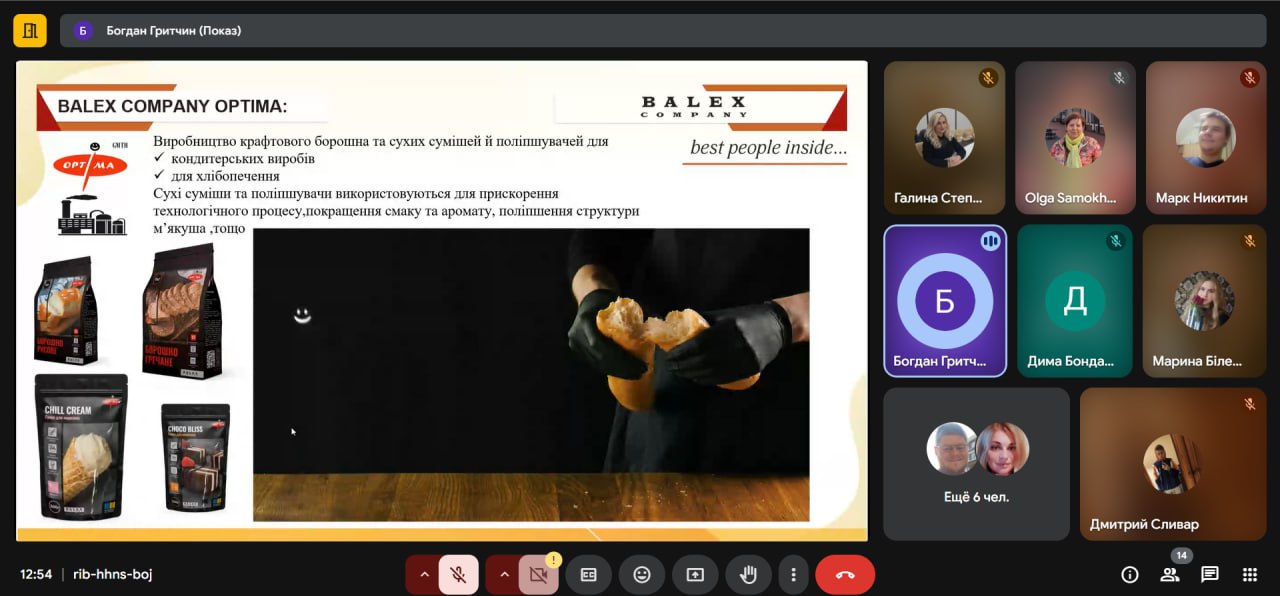
Task: Click the CHILL CREAM product package image
Action: coord(81,446)
